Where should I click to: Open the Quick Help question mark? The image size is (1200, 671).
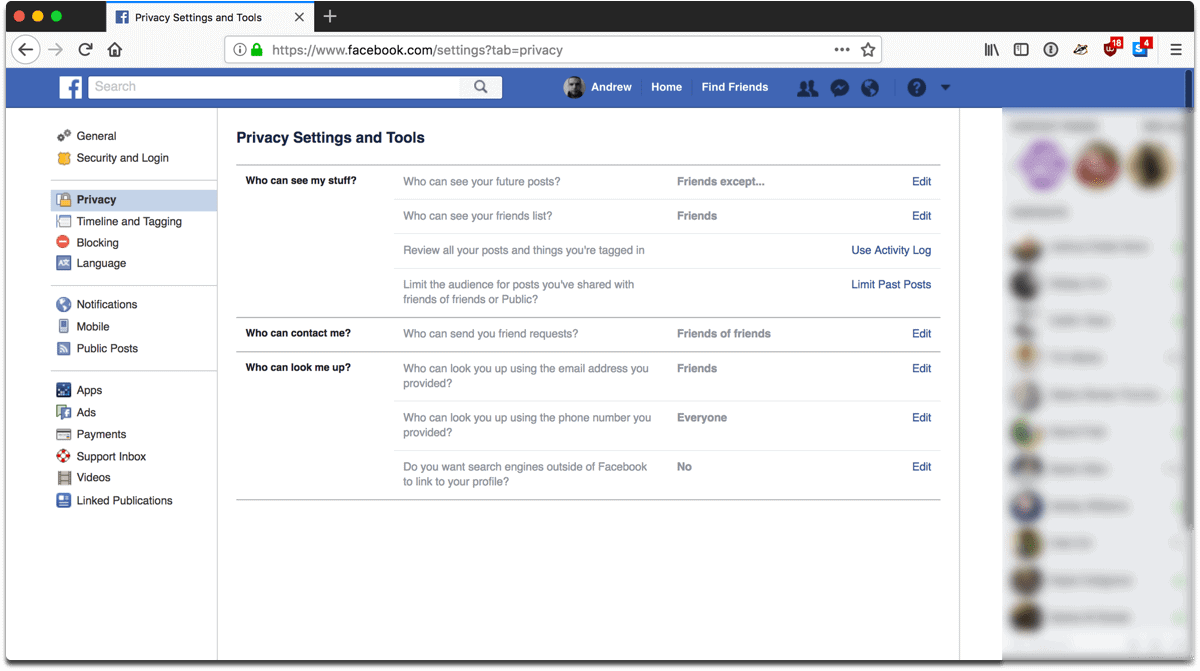tap(916, 88)
